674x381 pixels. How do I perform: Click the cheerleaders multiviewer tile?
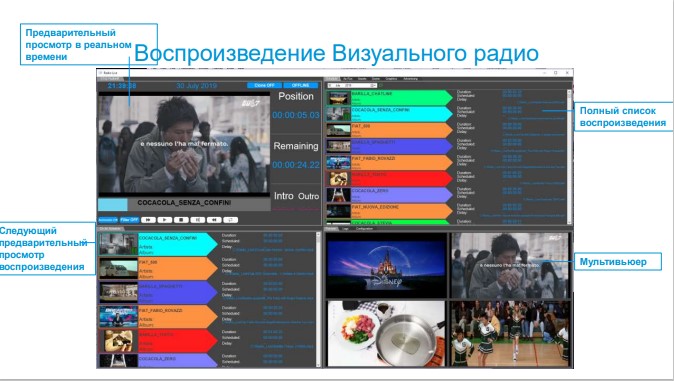tap(510, 333)
